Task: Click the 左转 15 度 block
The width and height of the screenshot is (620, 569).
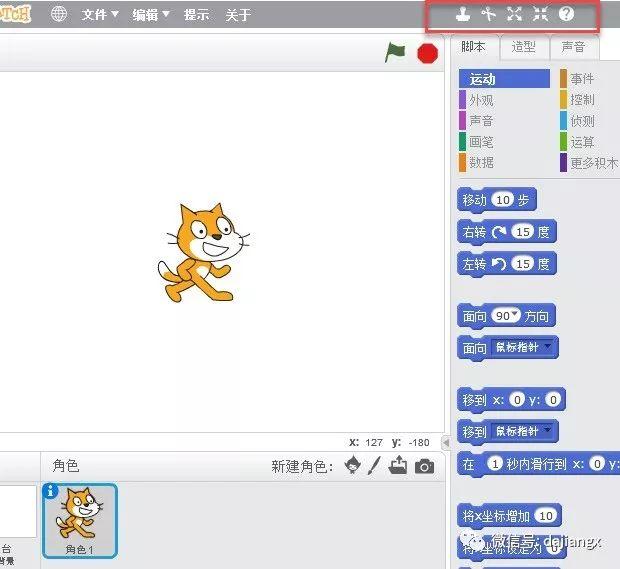Action: coord(507,264)
